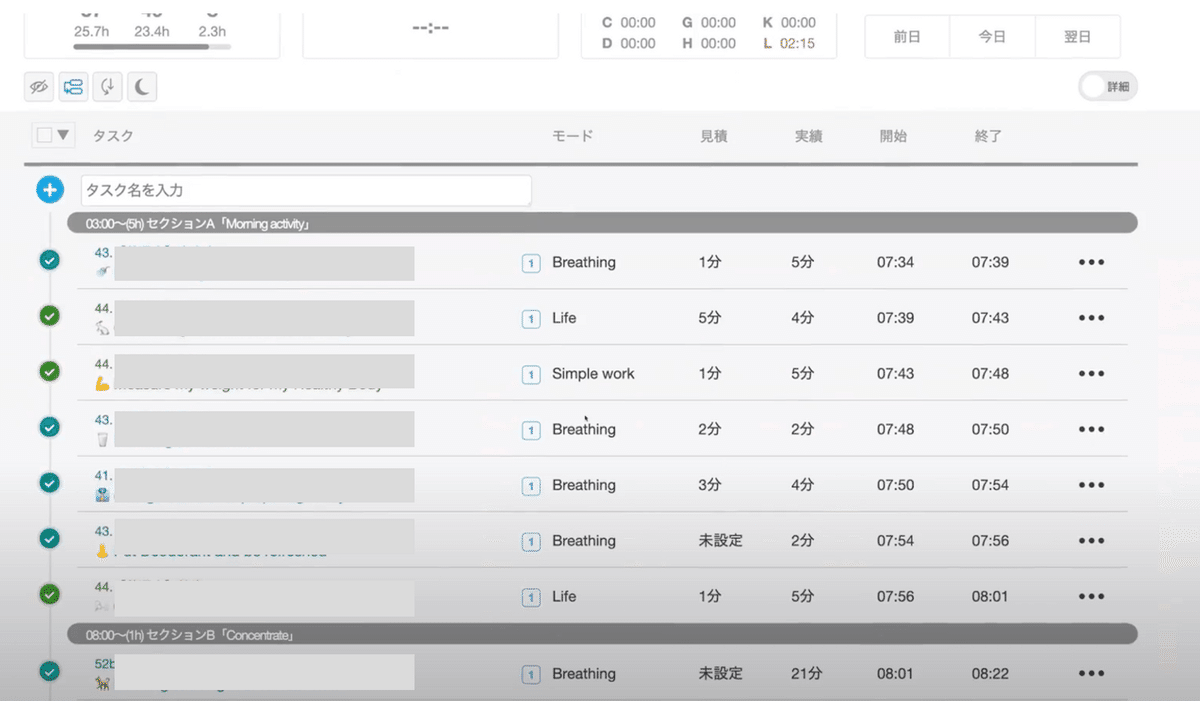
Task: Click the タスク名を入力 task name input field
Action: tap(305, 189)
